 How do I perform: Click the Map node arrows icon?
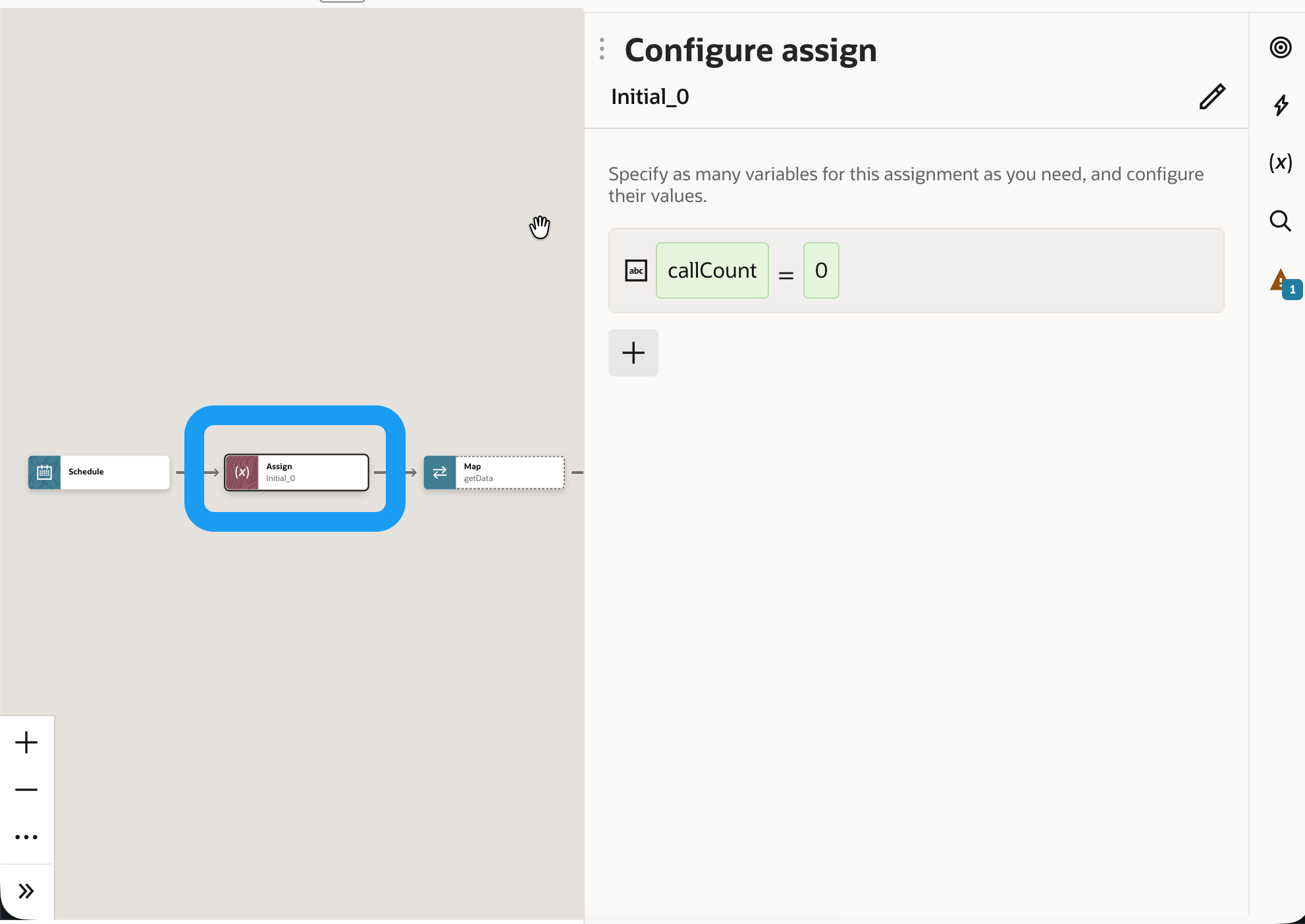[x=440, y=473]
